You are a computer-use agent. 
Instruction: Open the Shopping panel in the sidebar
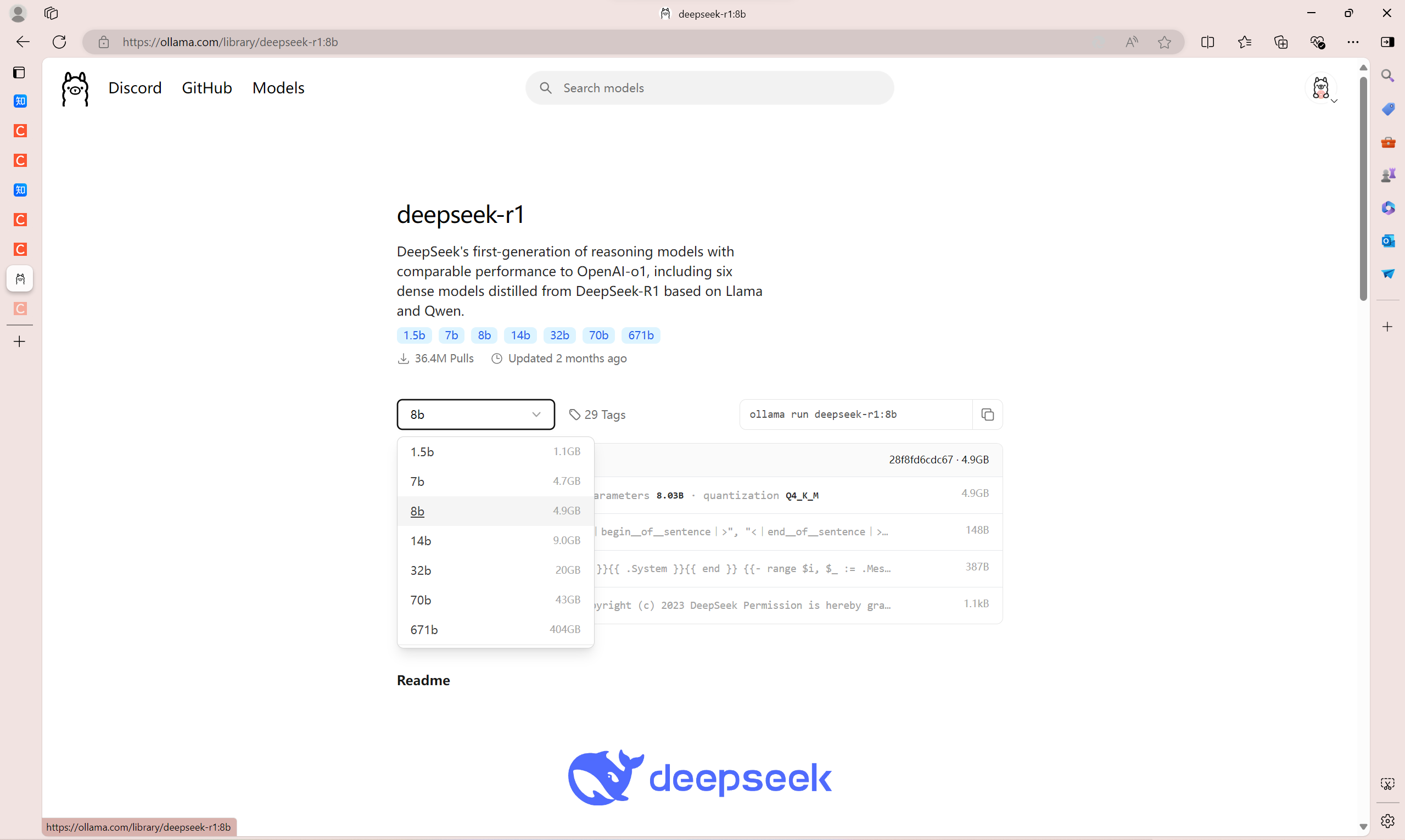(1388, 109)
